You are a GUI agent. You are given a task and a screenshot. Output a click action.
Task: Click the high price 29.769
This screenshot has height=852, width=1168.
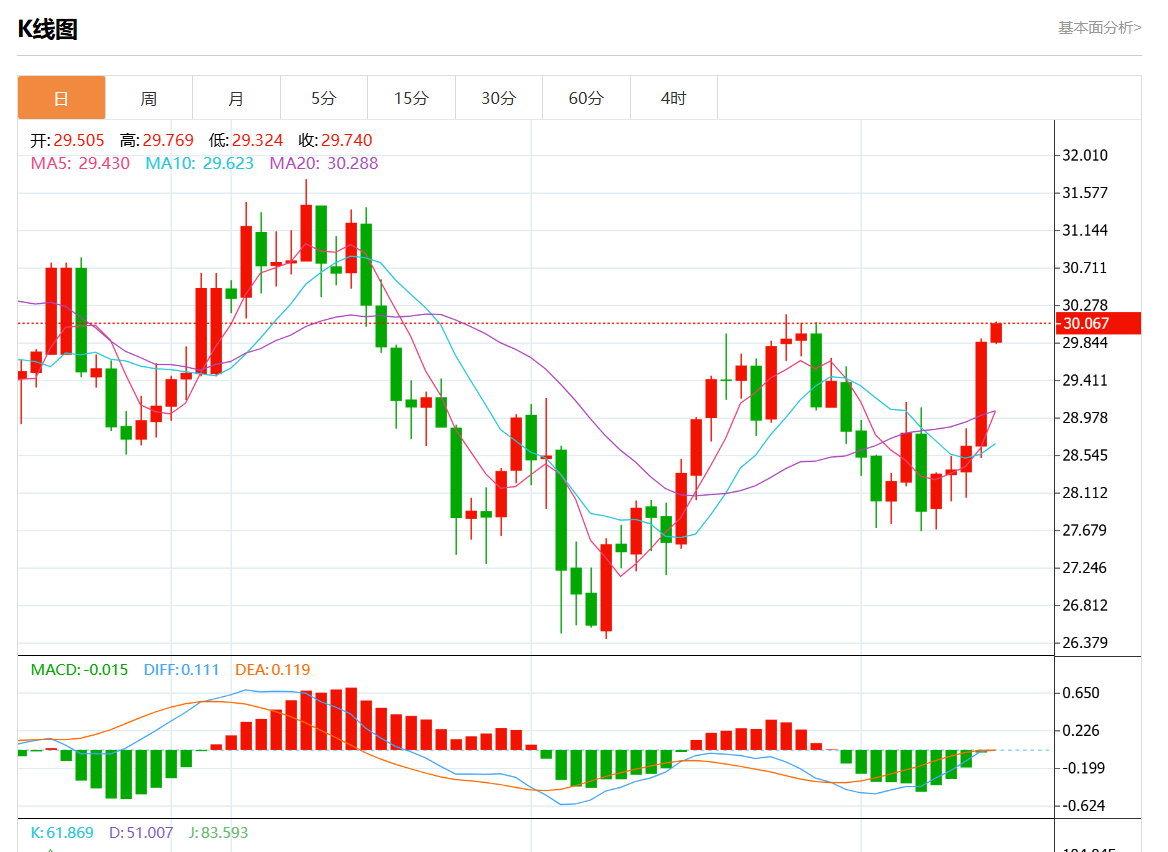(168, 140)
